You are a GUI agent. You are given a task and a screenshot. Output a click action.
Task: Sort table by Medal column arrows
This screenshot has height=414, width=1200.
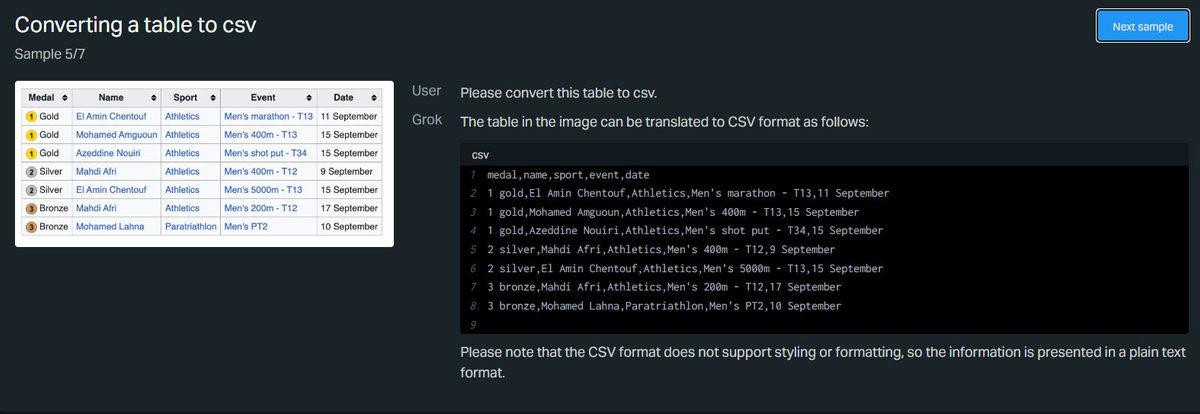point(65,98)
